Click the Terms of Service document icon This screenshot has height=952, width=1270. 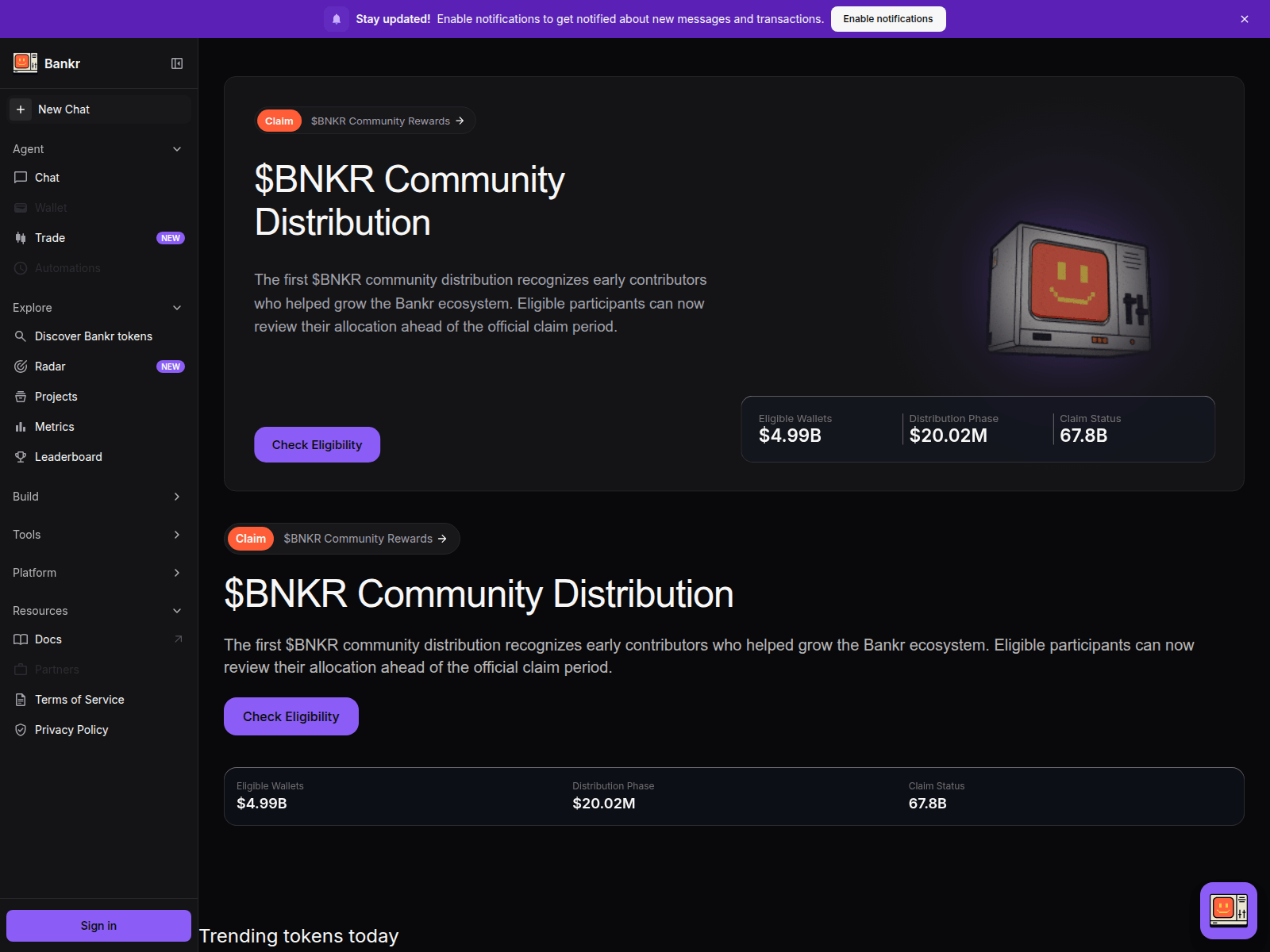21,700
